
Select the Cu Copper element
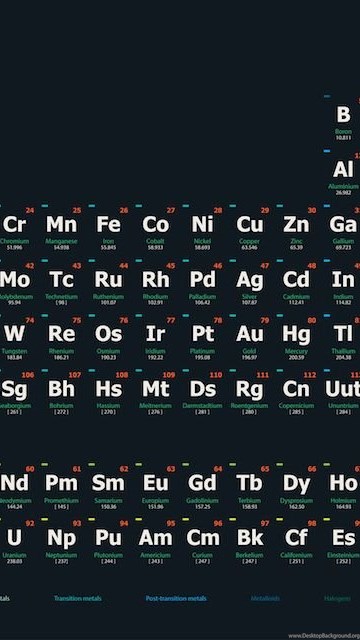click(249, 229)
